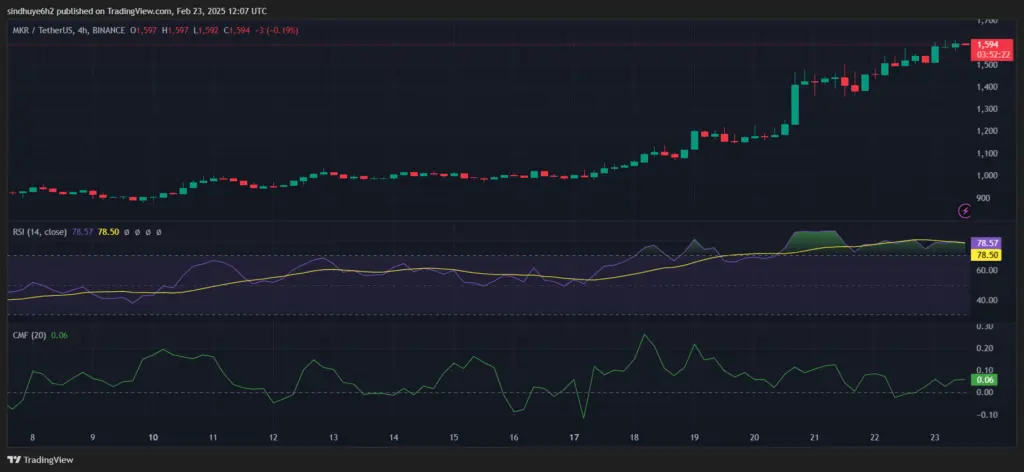1024x472 pixels.
Task: Click the 1,400 price axis label
Action: click(987, 87)
